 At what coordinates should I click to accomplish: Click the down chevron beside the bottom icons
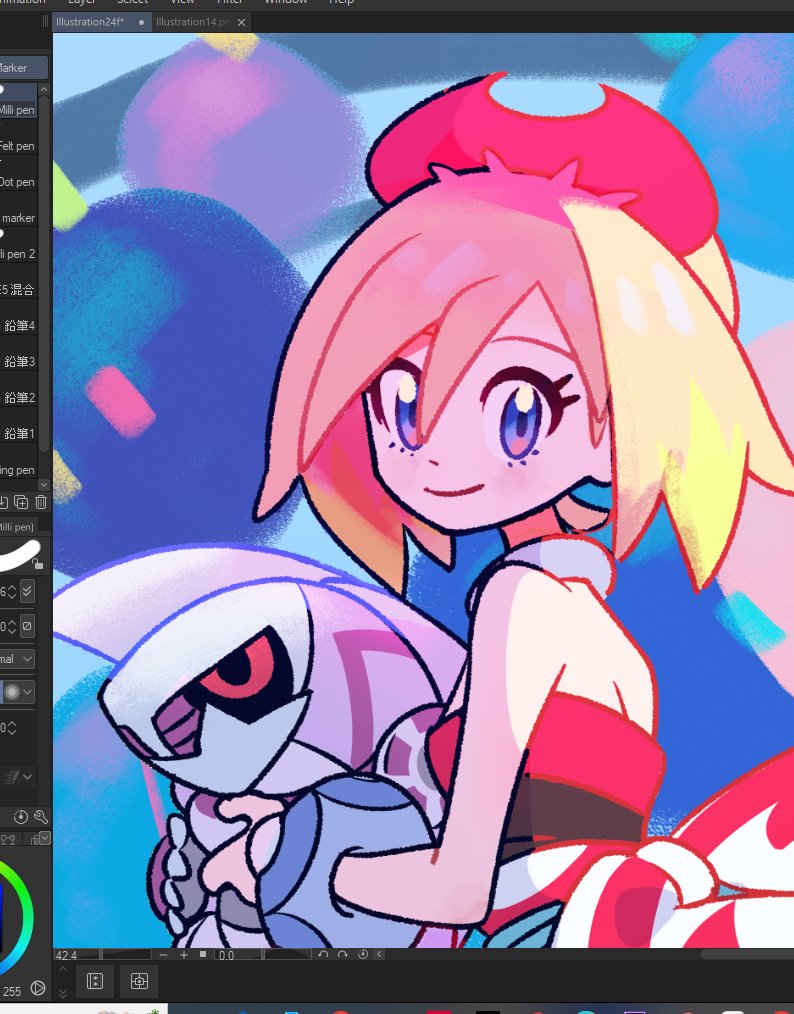coord(63,993)
